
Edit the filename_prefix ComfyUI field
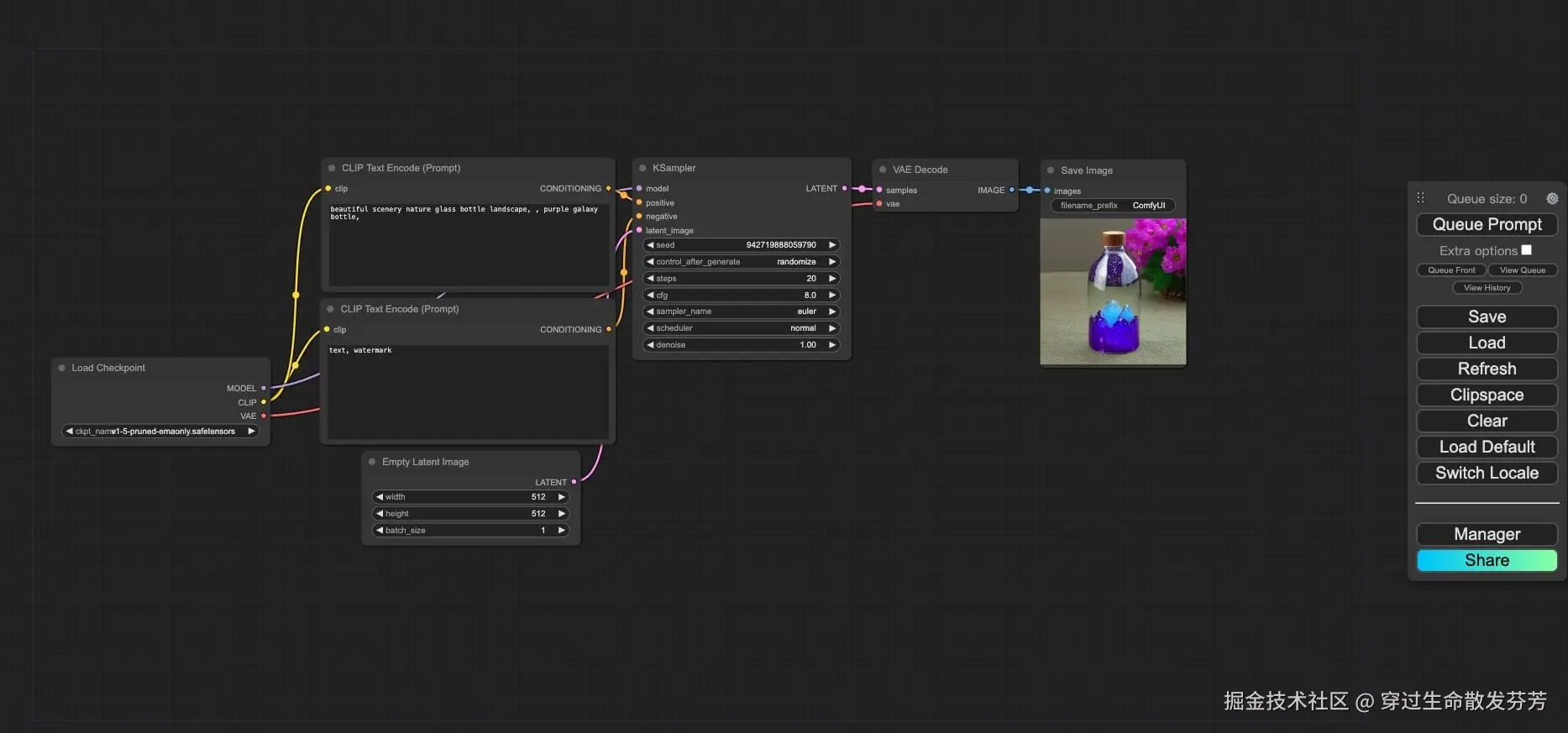(x=1113, y=206)
